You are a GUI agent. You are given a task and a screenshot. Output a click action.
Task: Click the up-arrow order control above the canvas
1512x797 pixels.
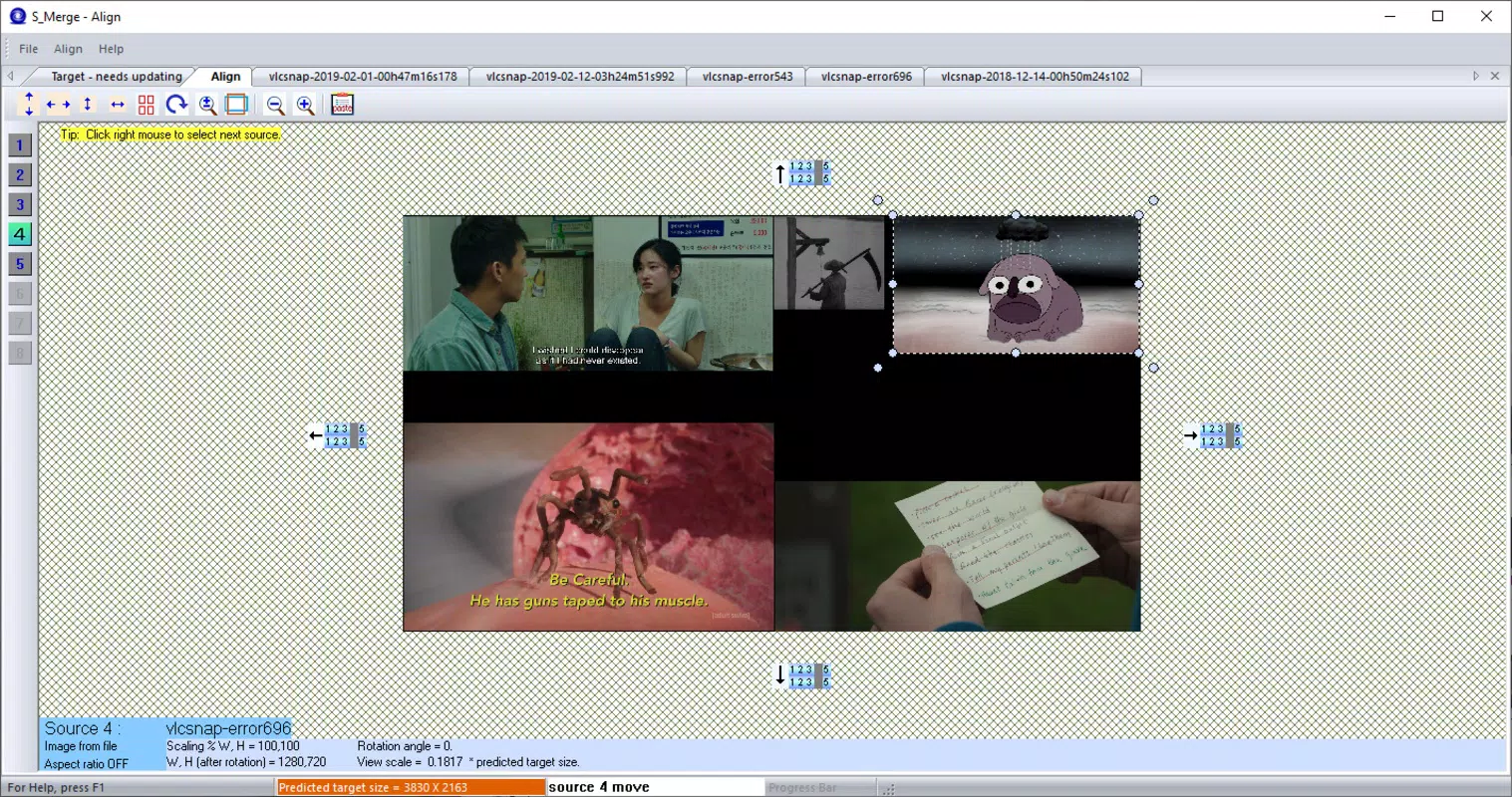pyautogui.click(x=802, y=173)
